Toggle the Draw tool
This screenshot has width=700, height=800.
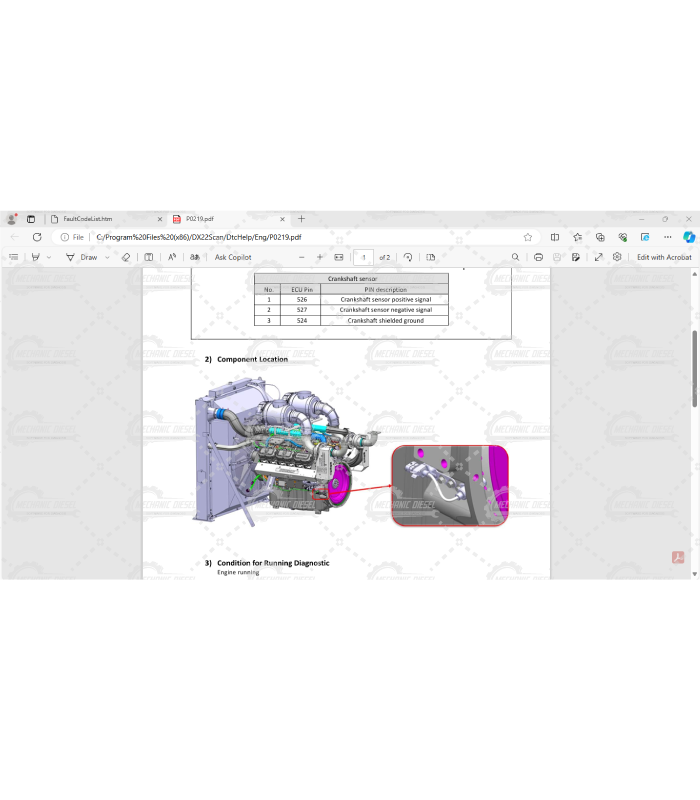point(82,257)
